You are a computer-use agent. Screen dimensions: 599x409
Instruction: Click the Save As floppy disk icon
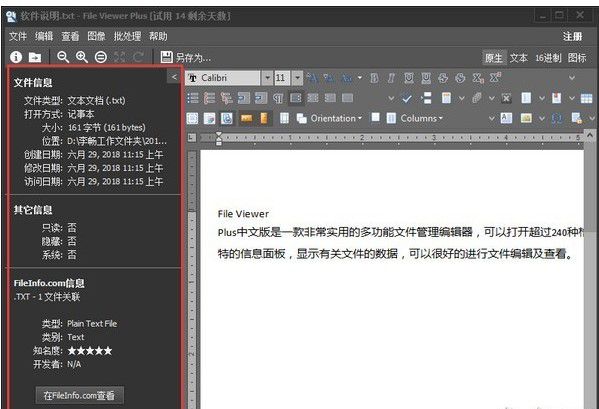(x=167, y=57)
